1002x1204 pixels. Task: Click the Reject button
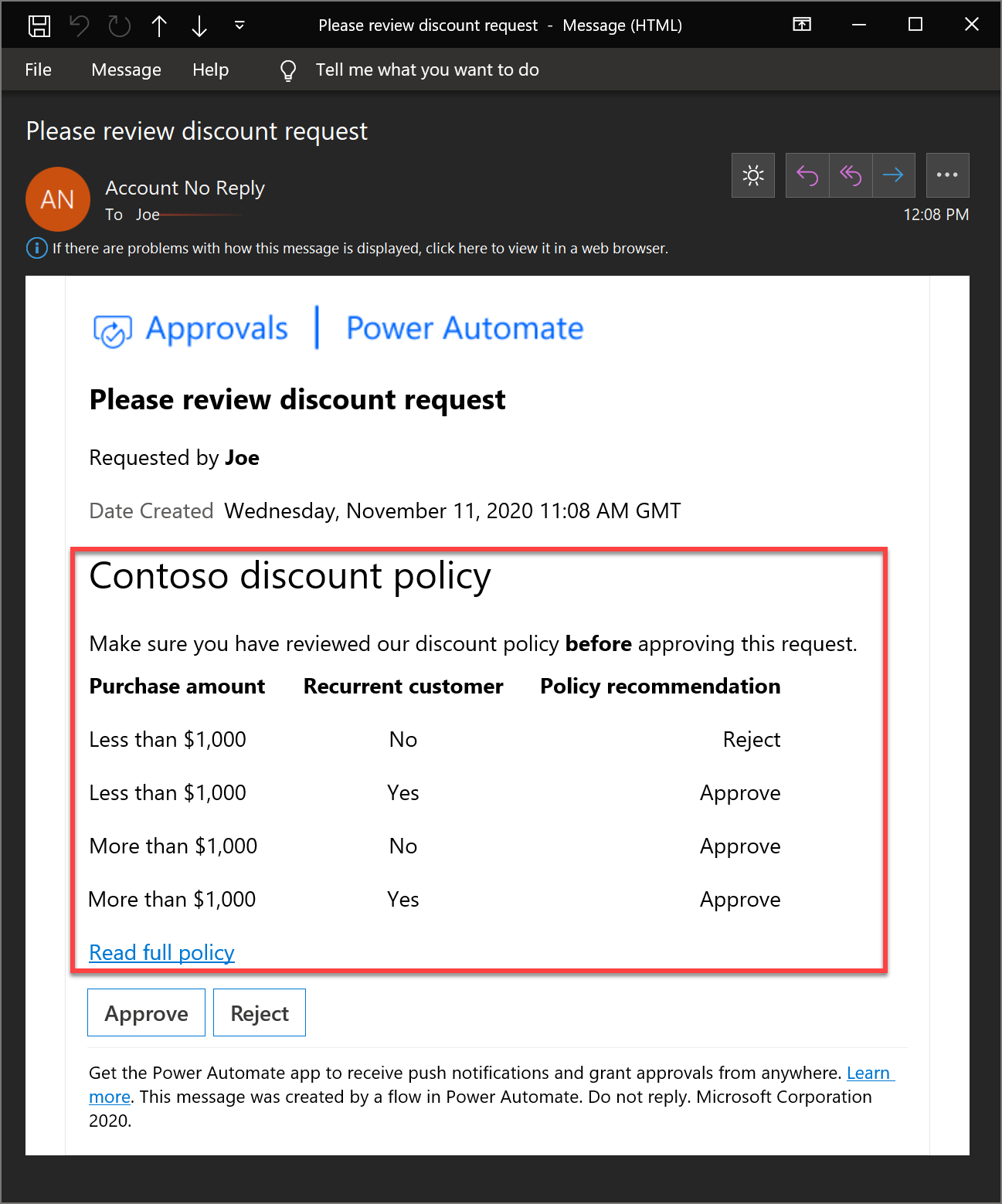[x=260, y=1012]
